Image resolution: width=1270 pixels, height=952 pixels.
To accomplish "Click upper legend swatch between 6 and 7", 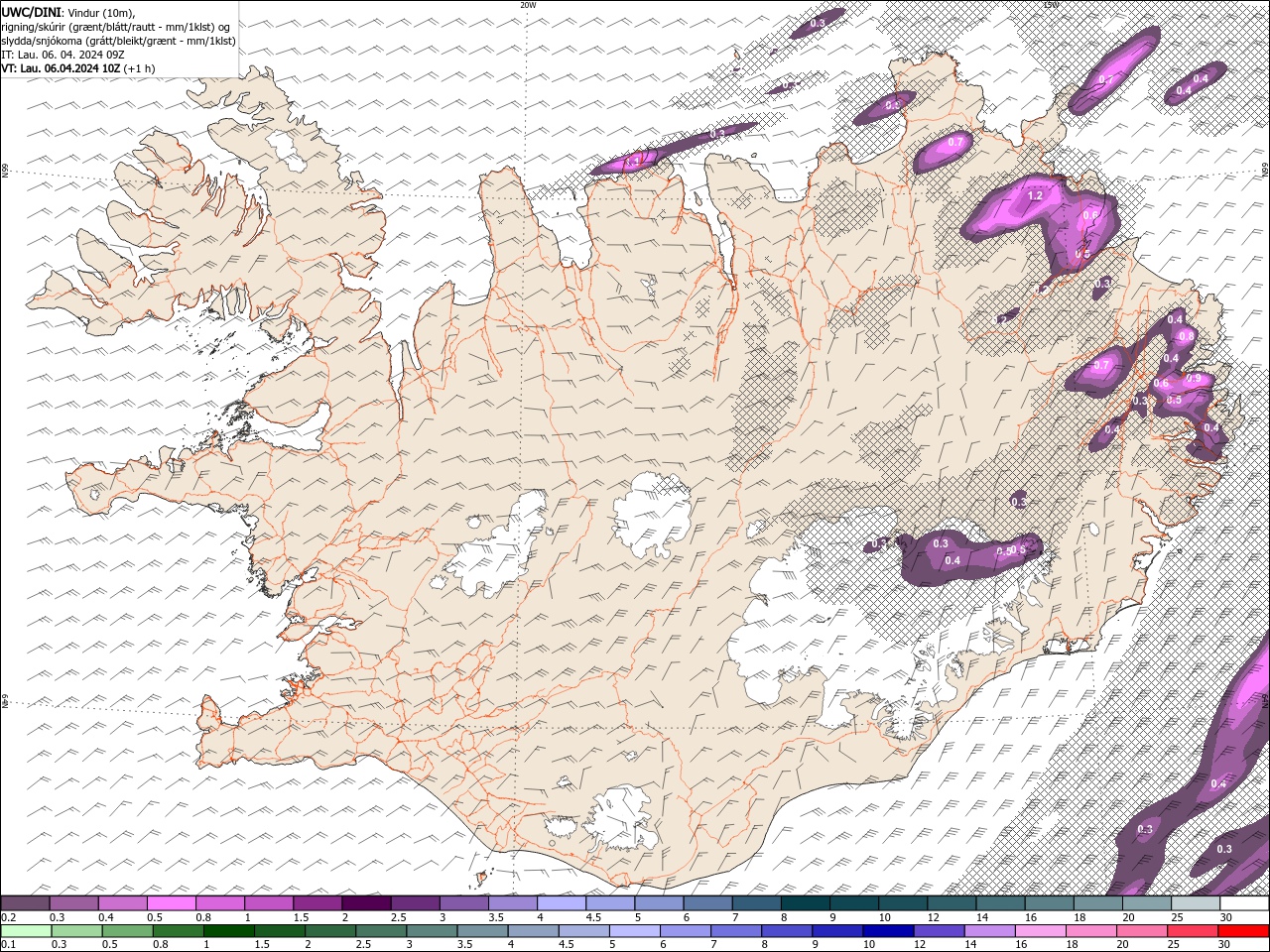I will [x=708, y=903].
